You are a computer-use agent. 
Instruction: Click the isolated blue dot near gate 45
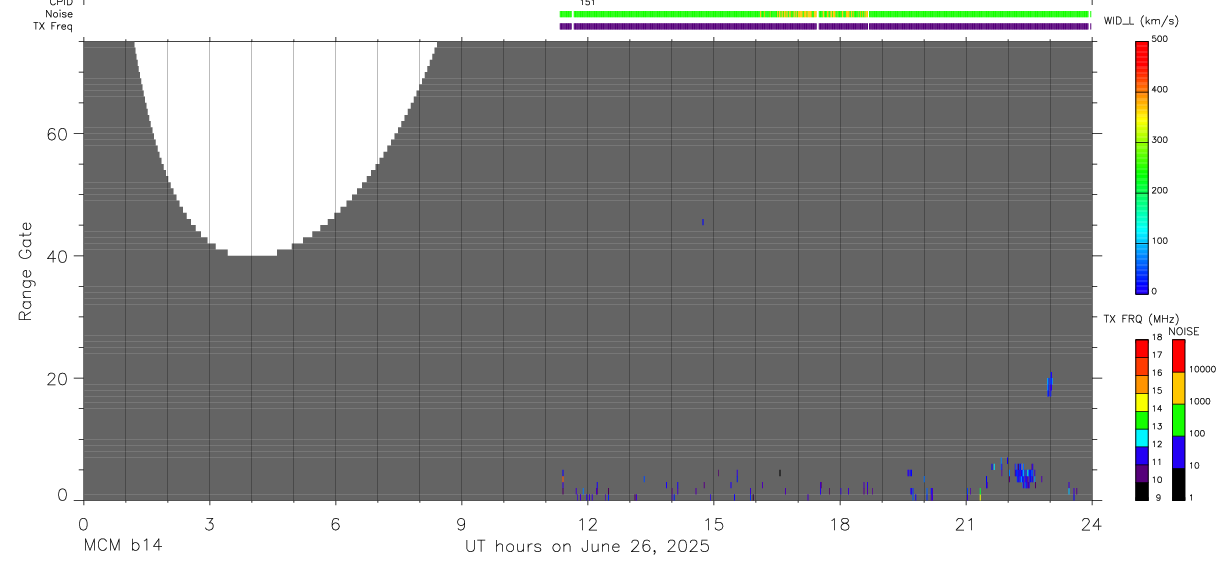703,222
